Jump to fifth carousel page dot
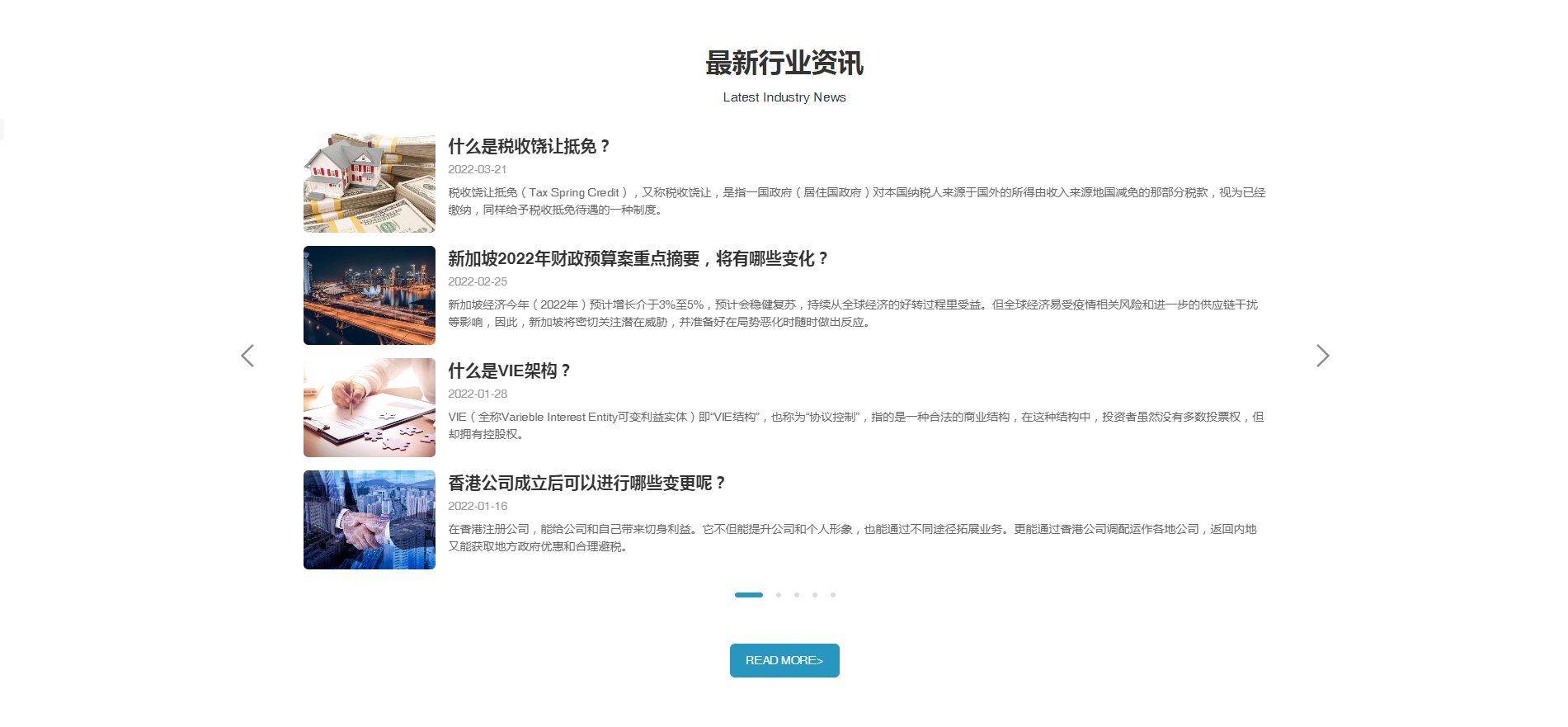 point(833,595)
